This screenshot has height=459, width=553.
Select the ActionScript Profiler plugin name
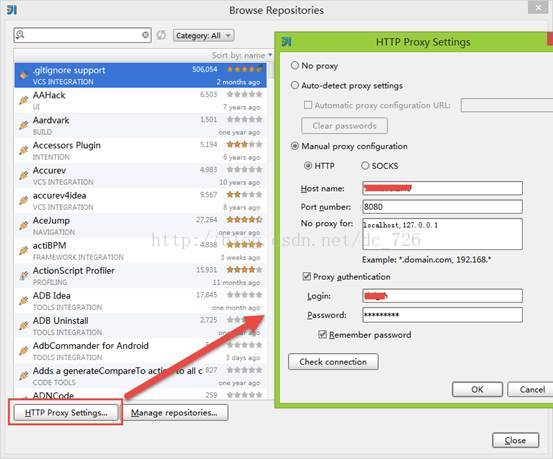(74, 271)
